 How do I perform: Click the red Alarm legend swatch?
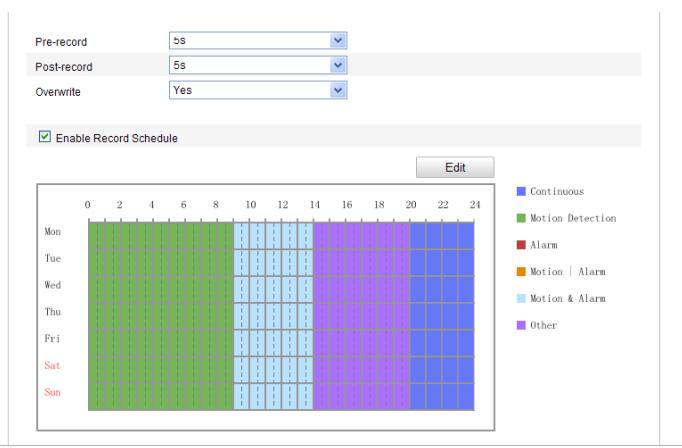(x=521, y=244)
